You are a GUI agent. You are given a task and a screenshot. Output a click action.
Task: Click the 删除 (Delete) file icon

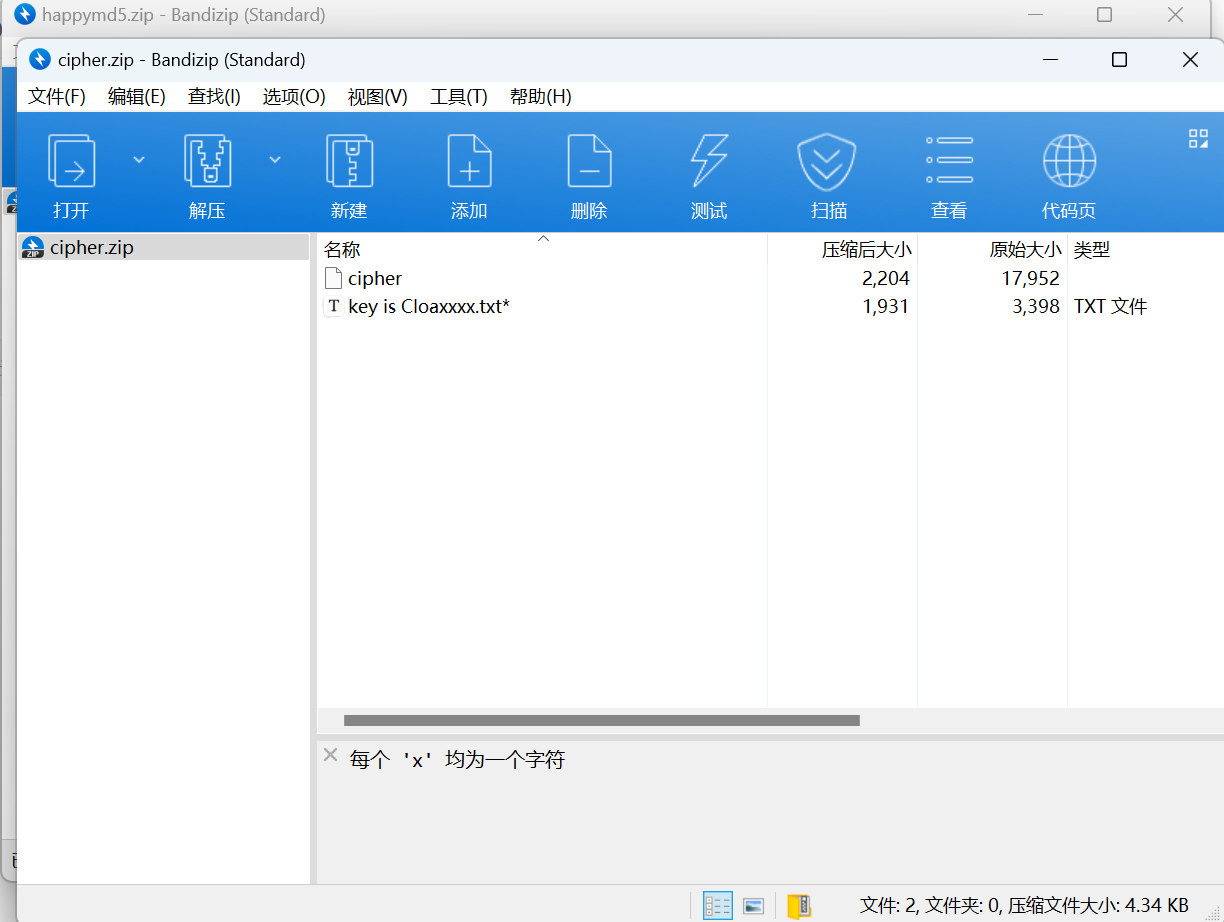point(589,162)
